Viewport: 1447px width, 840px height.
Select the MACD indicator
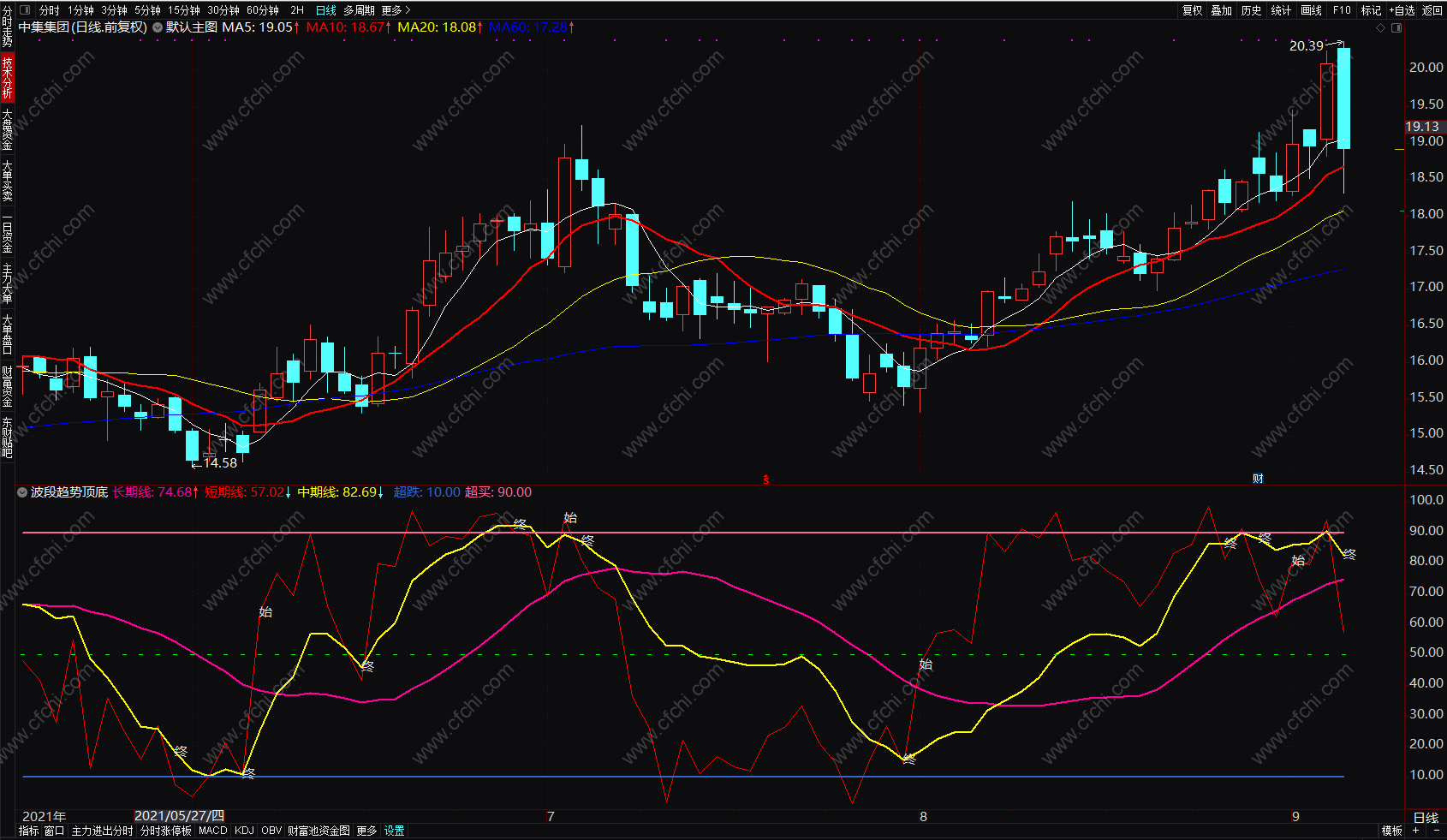coord(213,831)
